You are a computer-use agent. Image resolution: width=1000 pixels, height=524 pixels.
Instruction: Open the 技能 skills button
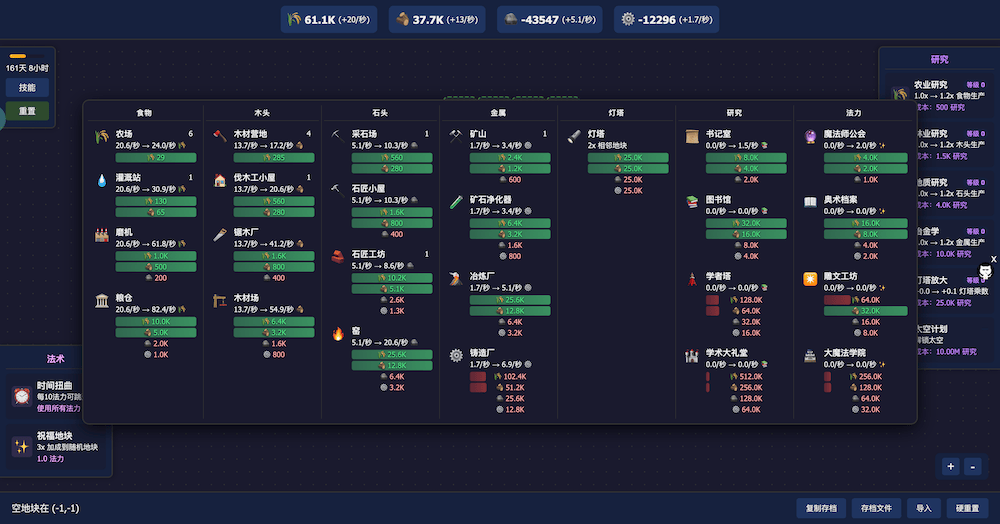tap(27, 88)
